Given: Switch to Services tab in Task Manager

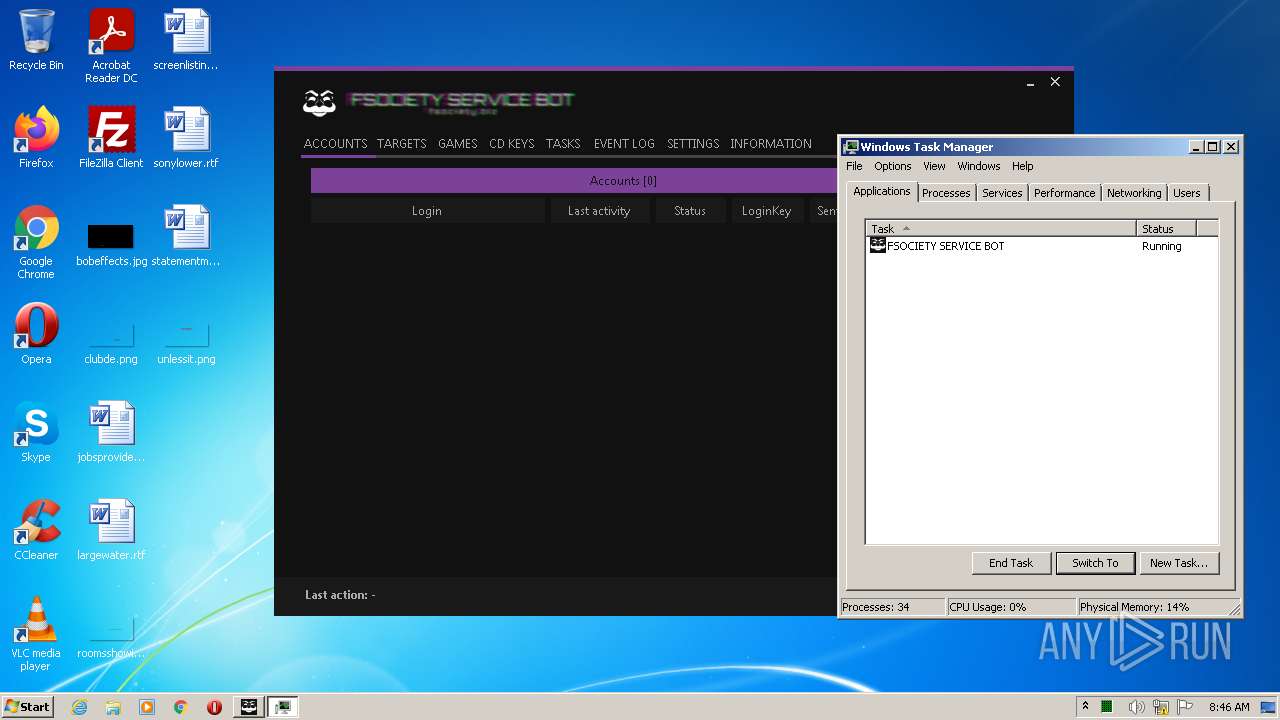Looking at the screenshot, I should tap(1002, 193).
